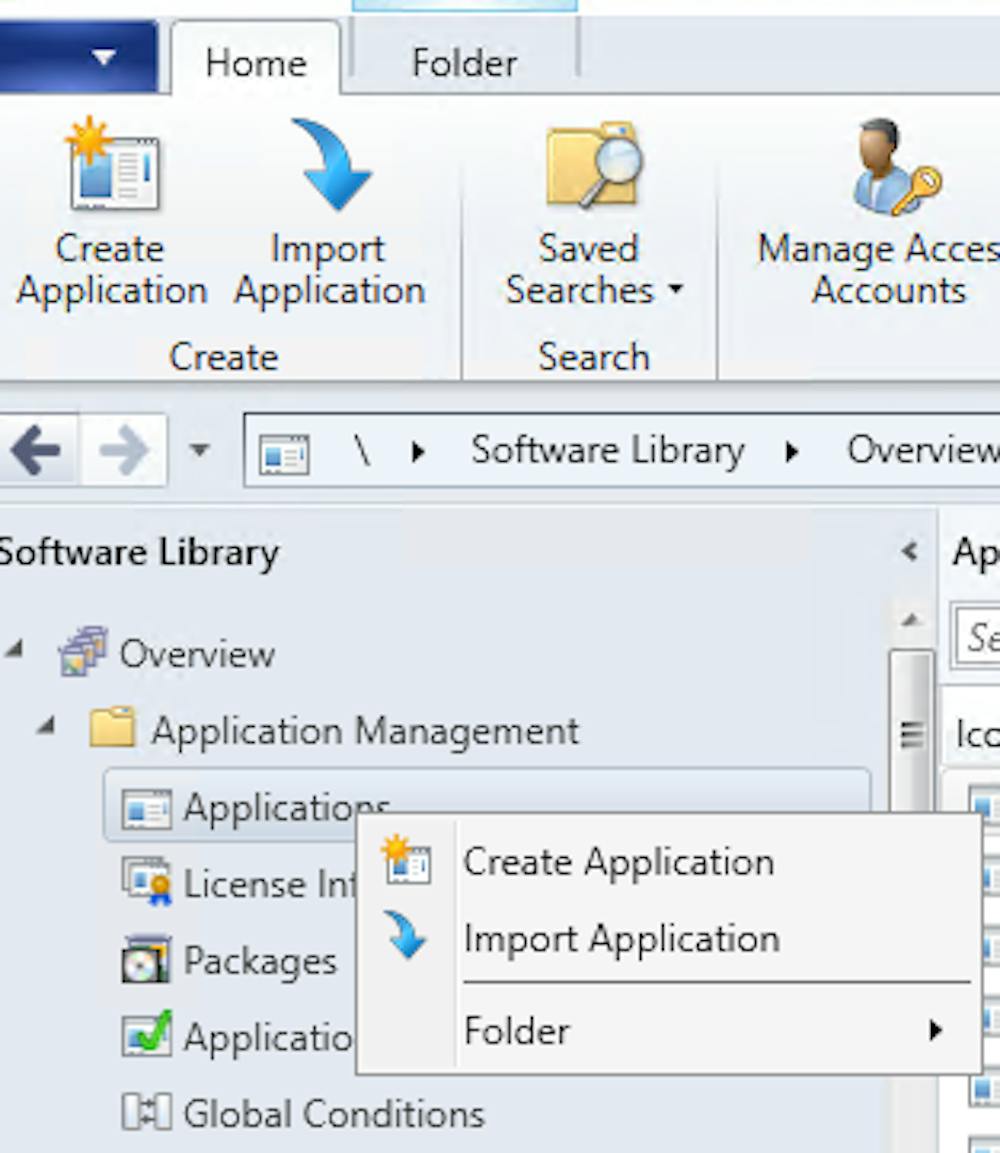This screenshot has height=1153, width=1000.
Task: Open the Folder submenu in context menu
Action: 517,1031
